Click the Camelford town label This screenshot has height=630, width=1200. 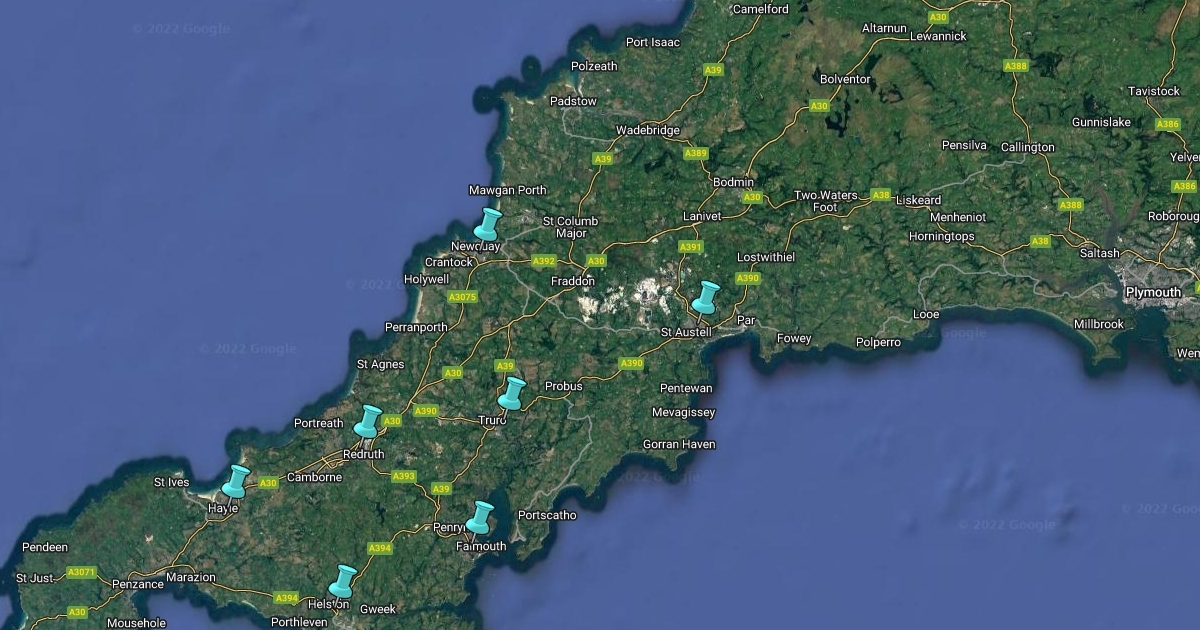pos(761,9)
